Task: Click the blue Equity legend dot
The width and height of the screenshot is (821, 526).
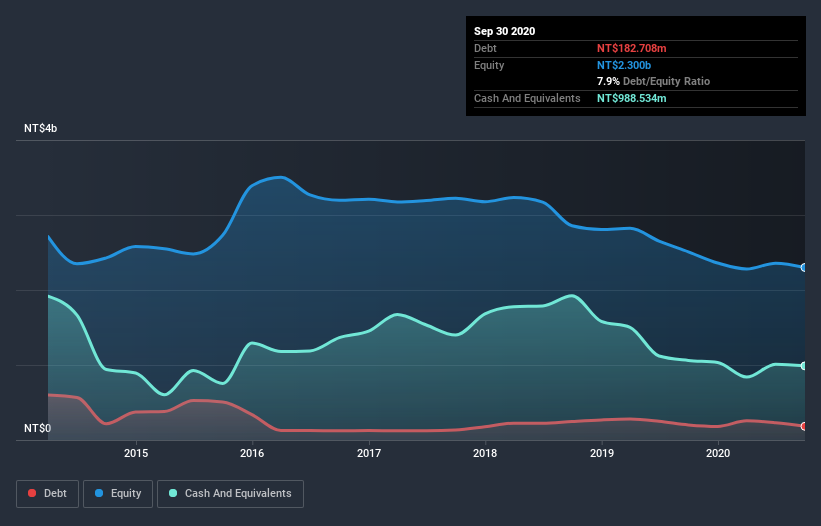Action: tap(99, 493)
